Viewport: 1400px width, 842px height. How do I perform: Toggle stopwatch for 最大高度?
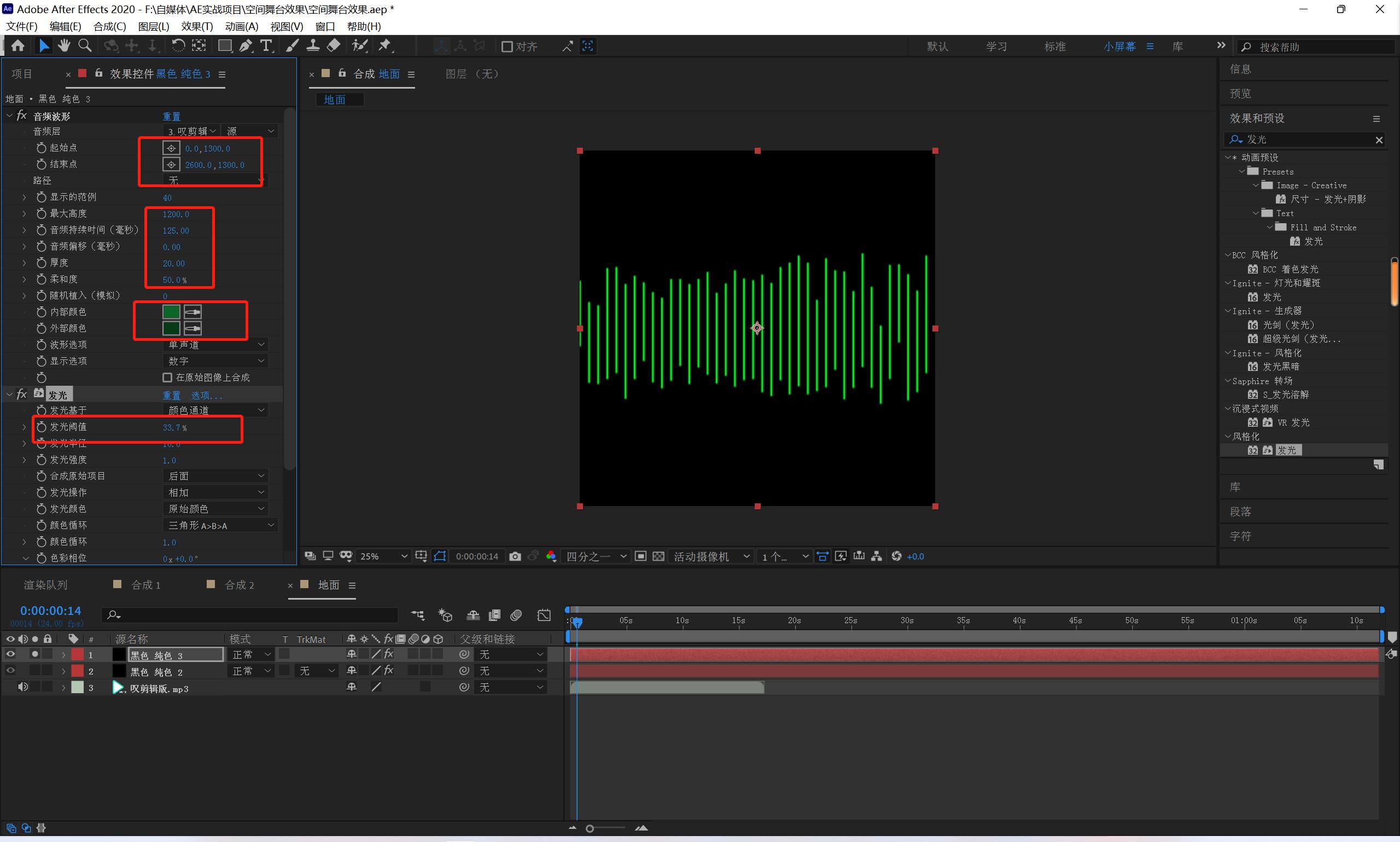pos(42,213)
